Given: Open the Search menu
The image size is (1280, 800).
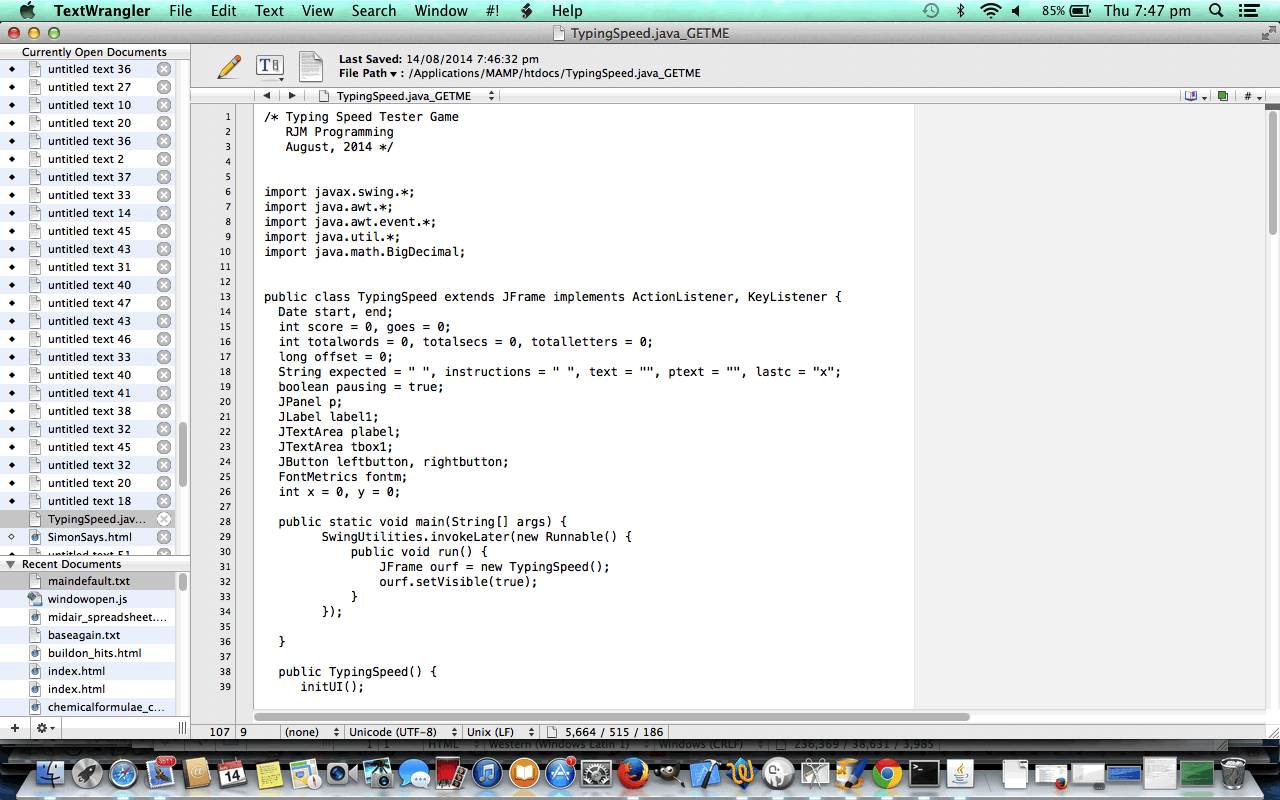Looking at the screenshot, I should (x=373, y=11).
